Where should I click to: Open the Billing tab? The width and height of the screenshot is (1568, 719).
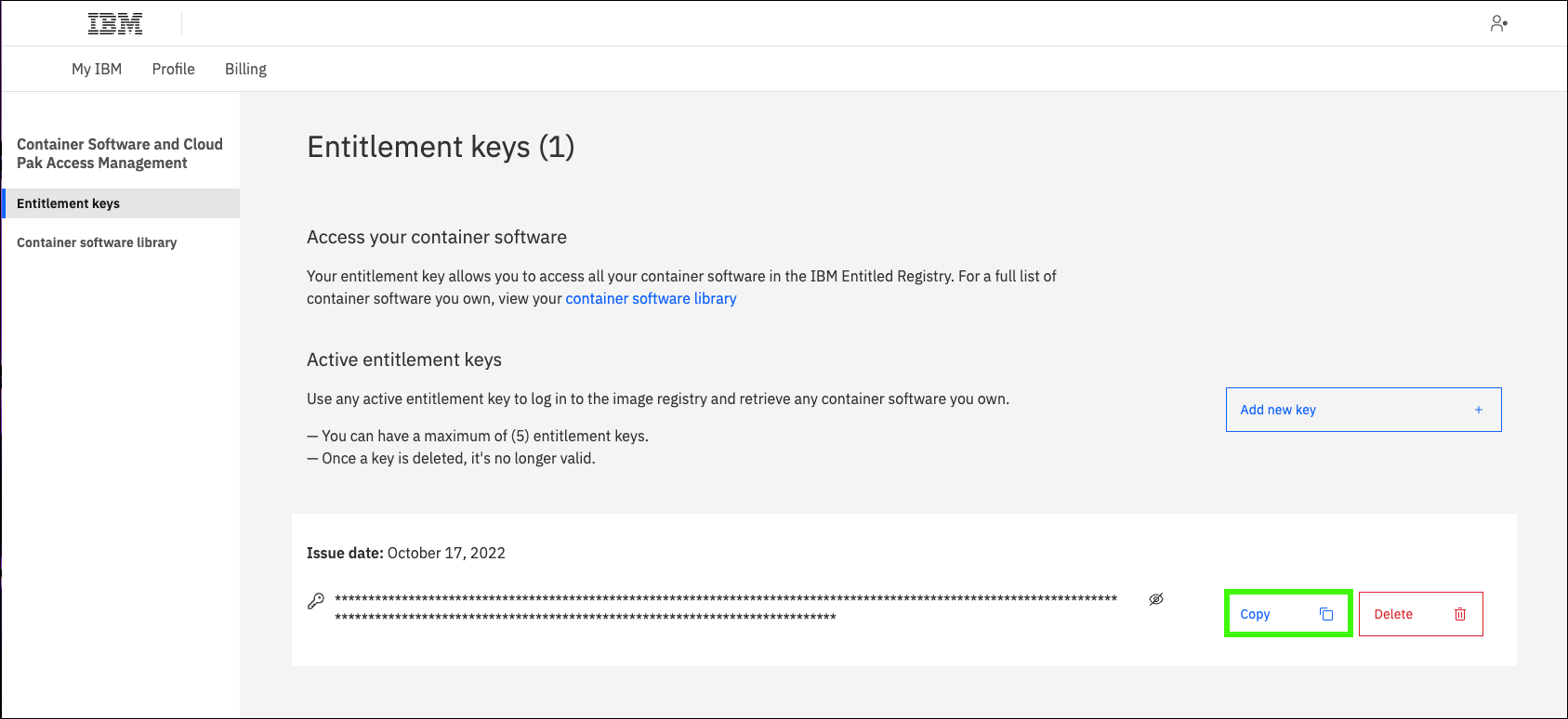click(x=245, y=69)
